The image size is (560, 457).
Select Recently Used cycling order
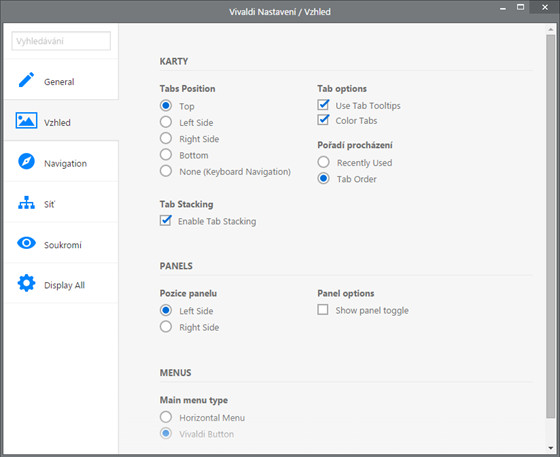(324, 162)
